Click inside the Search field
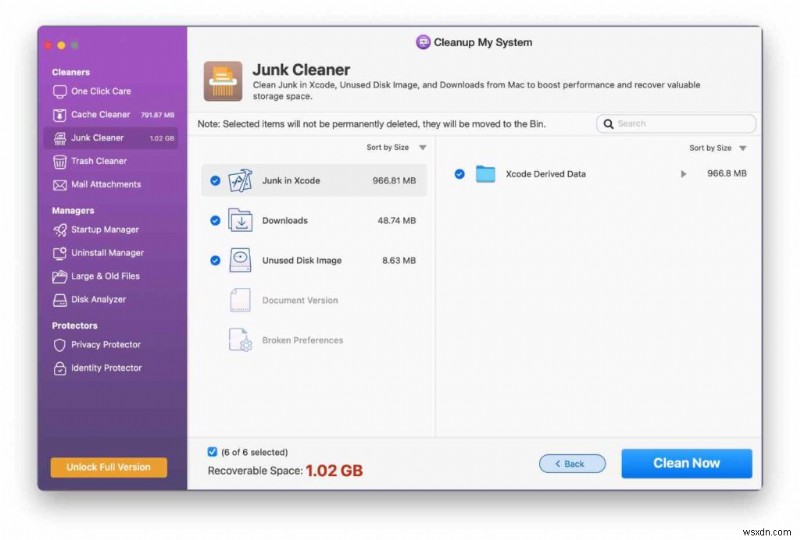The width and height of the screenshot is (800, 540). point(676,124)
